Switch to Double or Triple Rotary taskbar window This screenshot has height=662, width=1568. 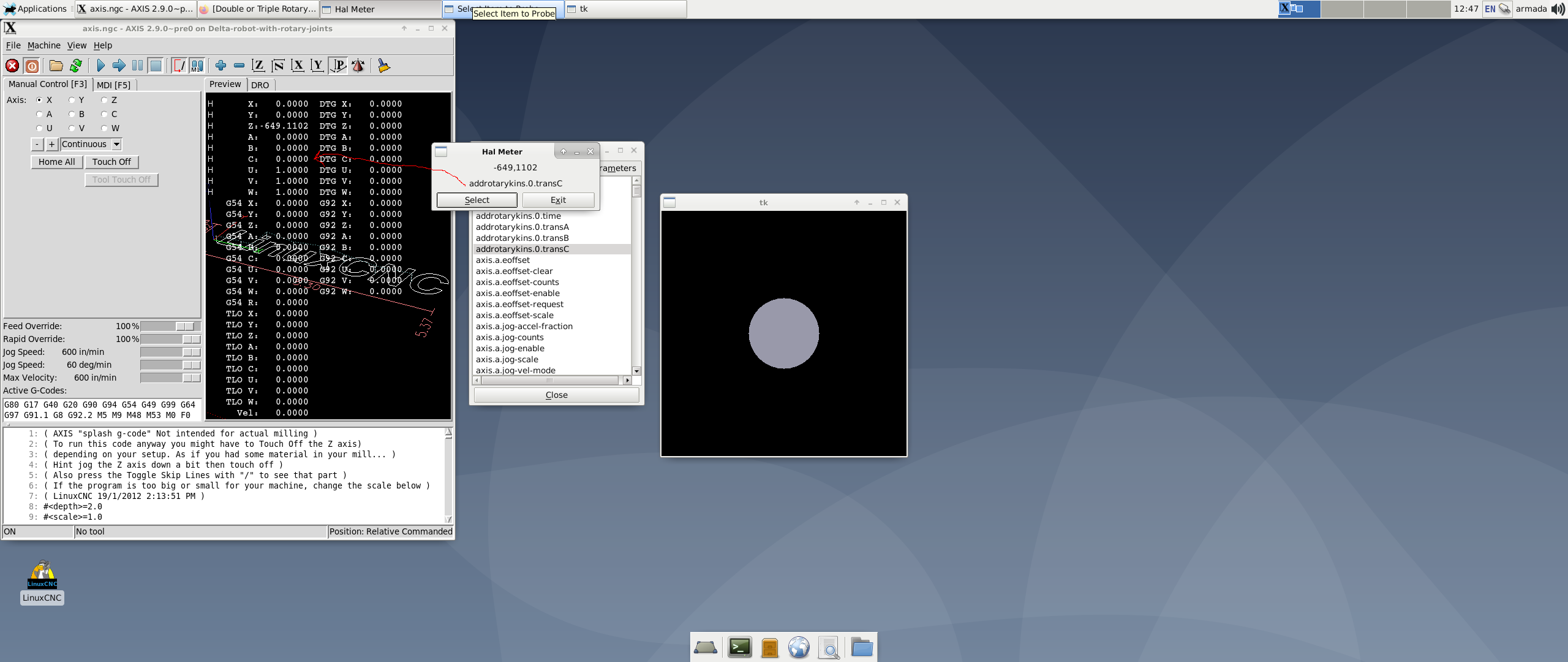(258, 9)
